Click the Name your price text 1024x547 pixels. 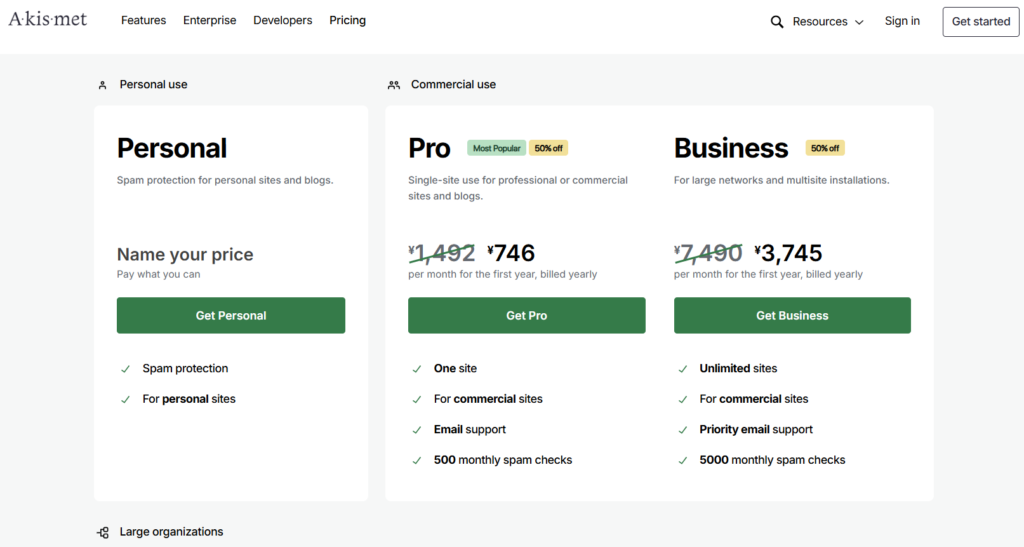click(x=185, y=254)
